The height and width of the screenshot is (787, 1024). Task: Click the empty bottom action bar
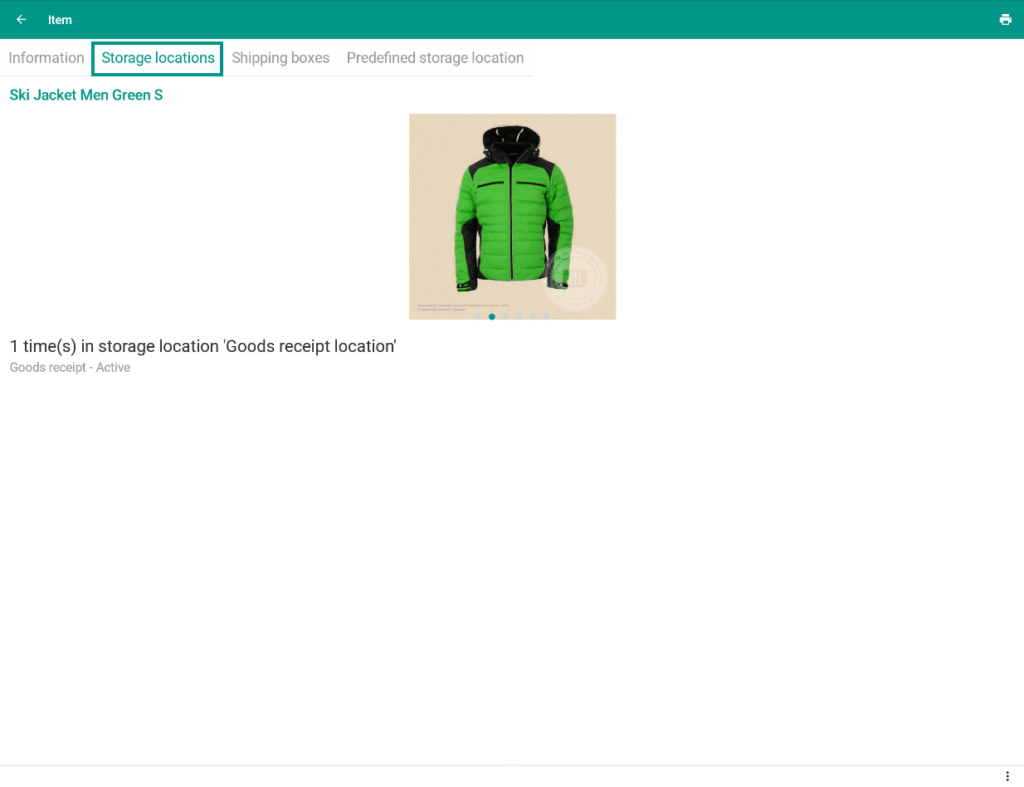500,776
